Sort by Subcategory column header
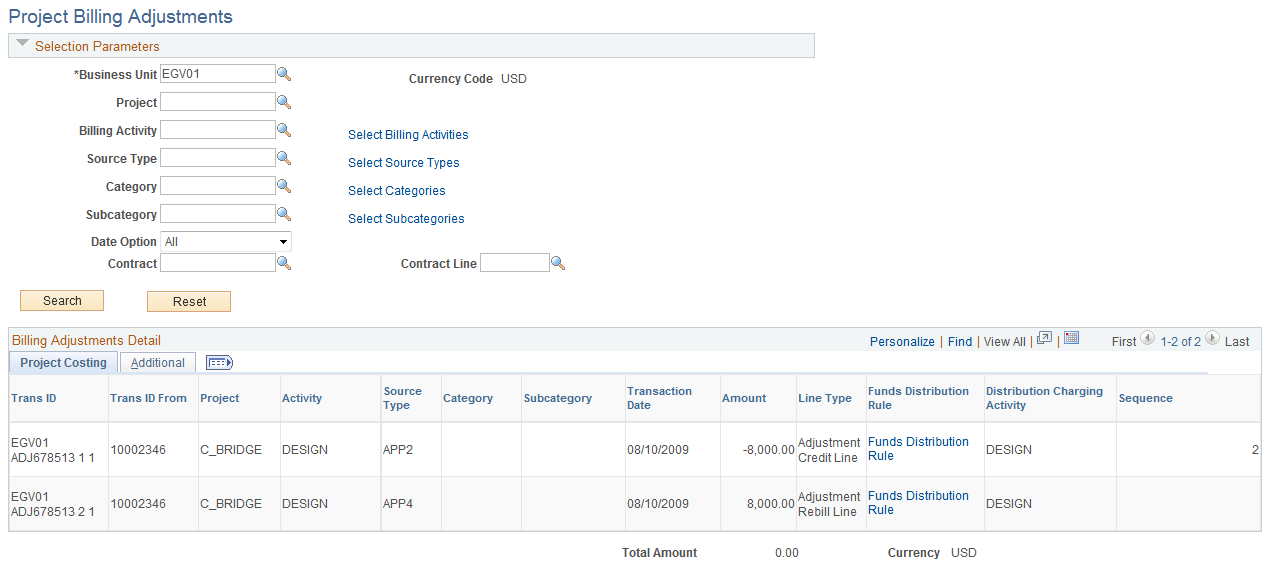 (x=558, y=398)
